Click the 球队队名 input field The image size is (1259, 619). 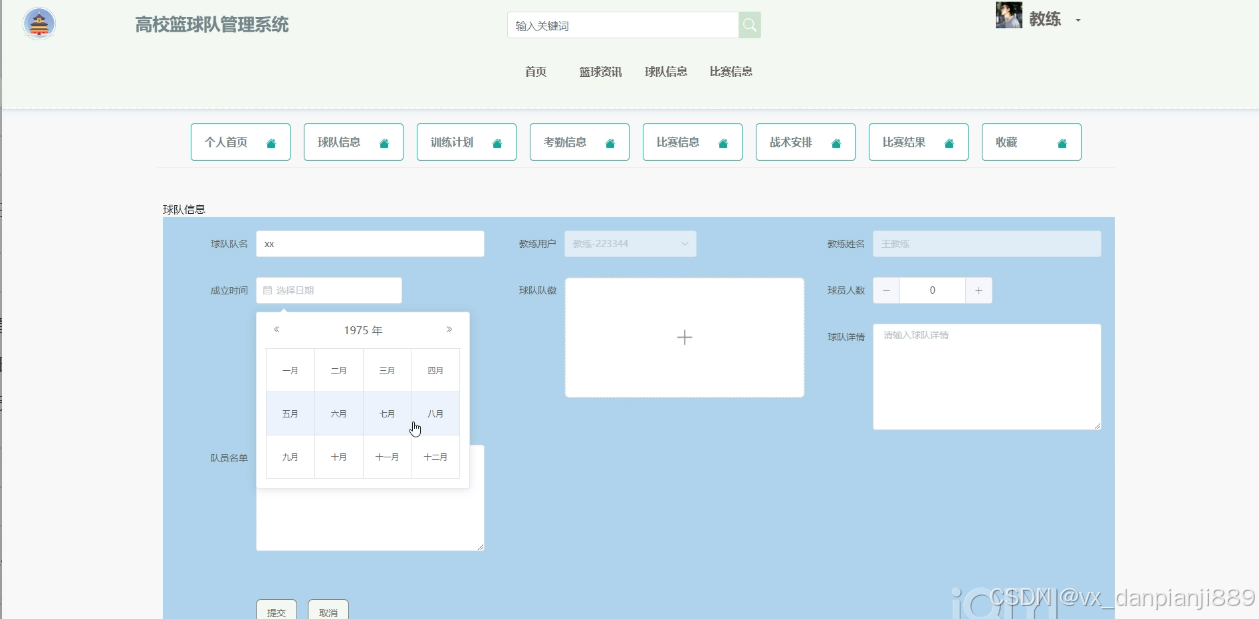coord(370,243)
